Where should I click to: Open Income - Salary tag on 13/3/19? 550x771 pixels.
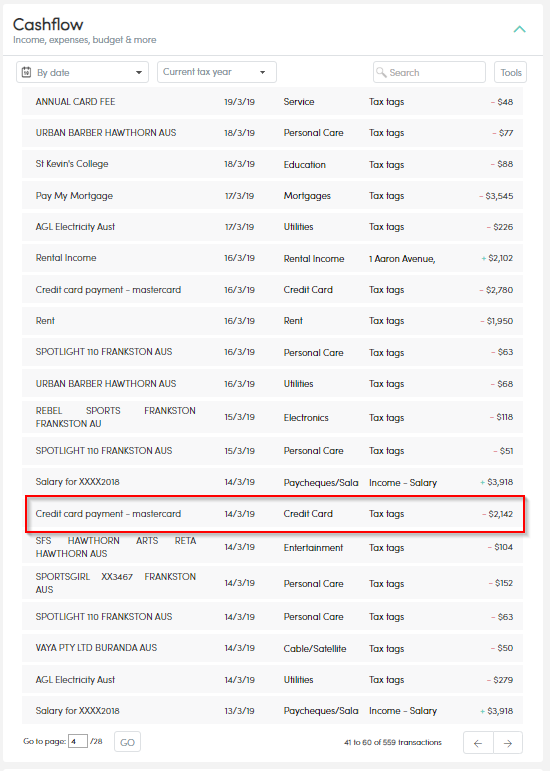(403, 711)
